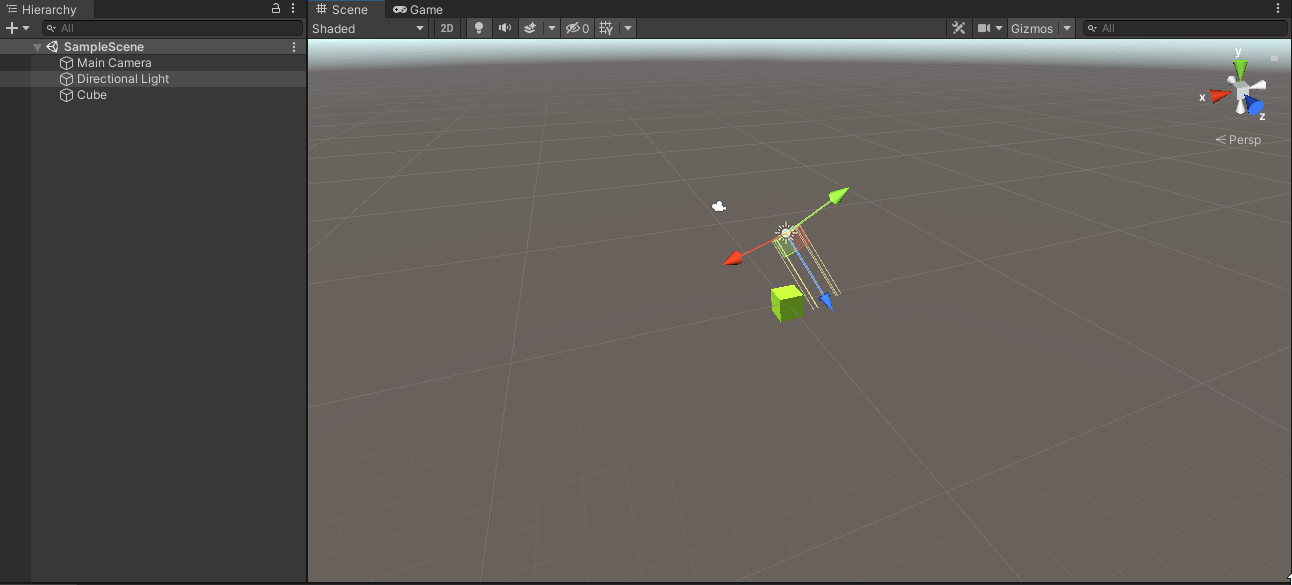Click the directional light sun gizmo
The width and height of the screenshot is (1292, 585).
pos(786,233)
